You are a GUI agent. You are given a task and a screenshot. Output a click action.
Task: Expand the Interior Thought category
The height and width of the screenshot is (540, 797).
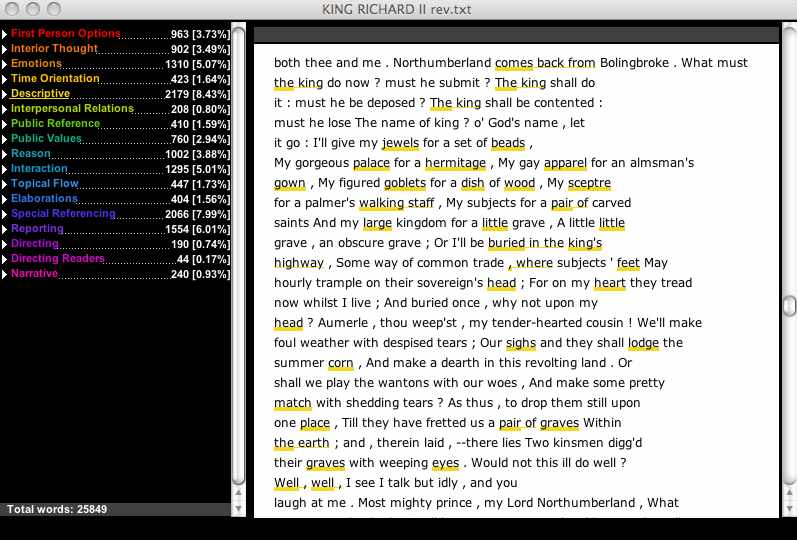click(x=5, y=49)
